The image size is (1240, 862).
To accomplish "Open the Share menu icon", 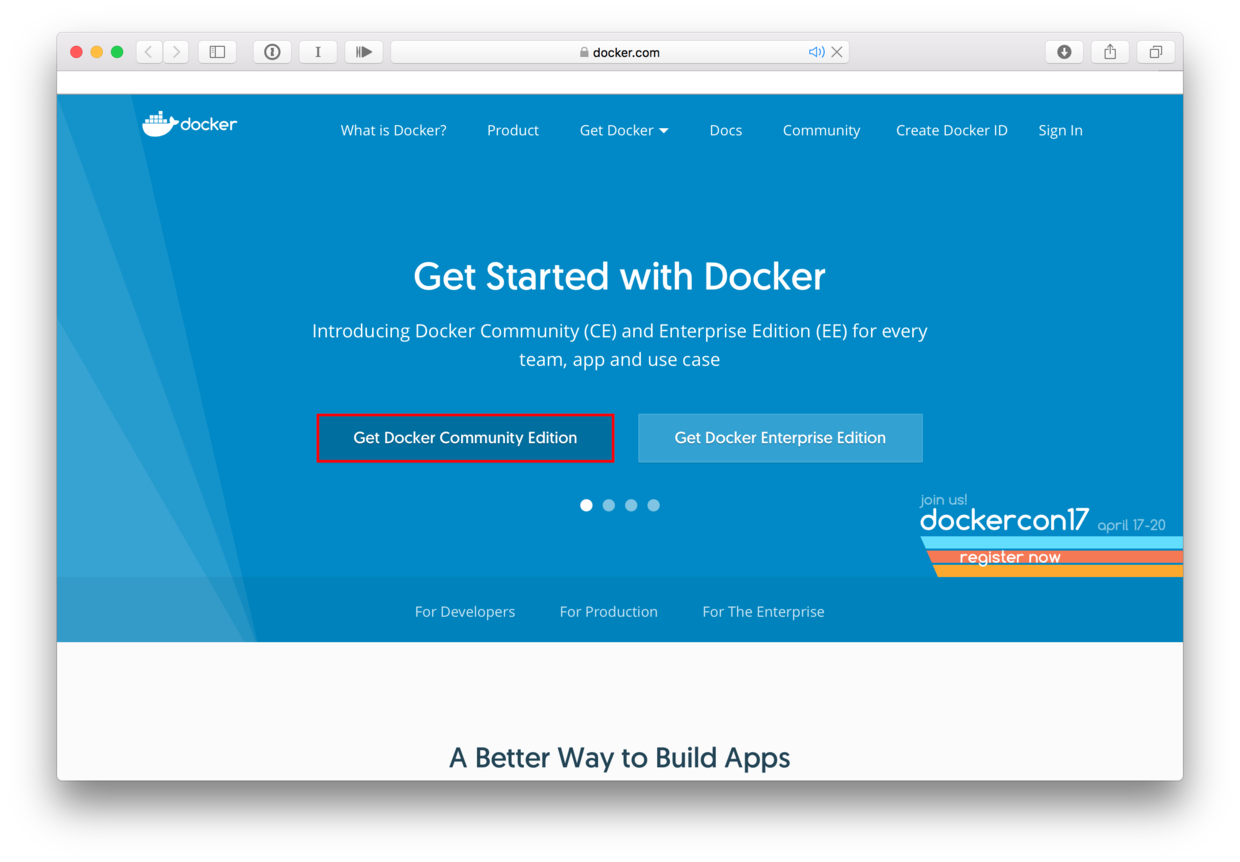I will coord(1110,52).
